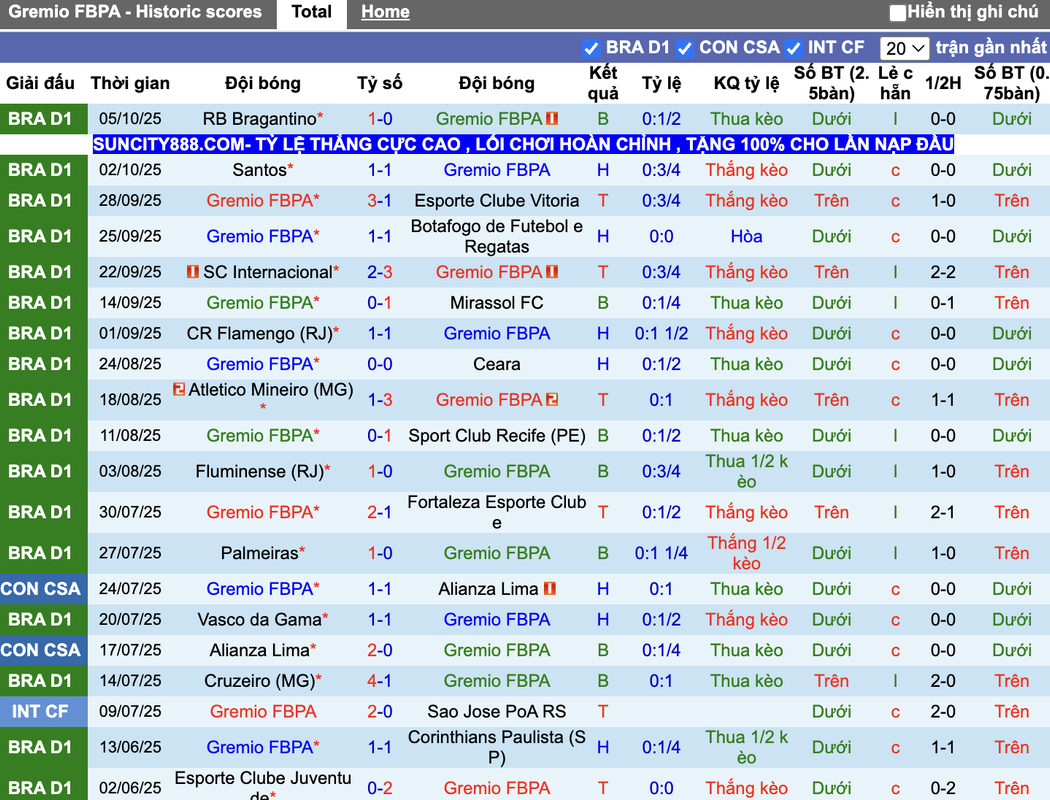Click the date 09/07/25
The image size is (1050, 800).
click(130, 712)
